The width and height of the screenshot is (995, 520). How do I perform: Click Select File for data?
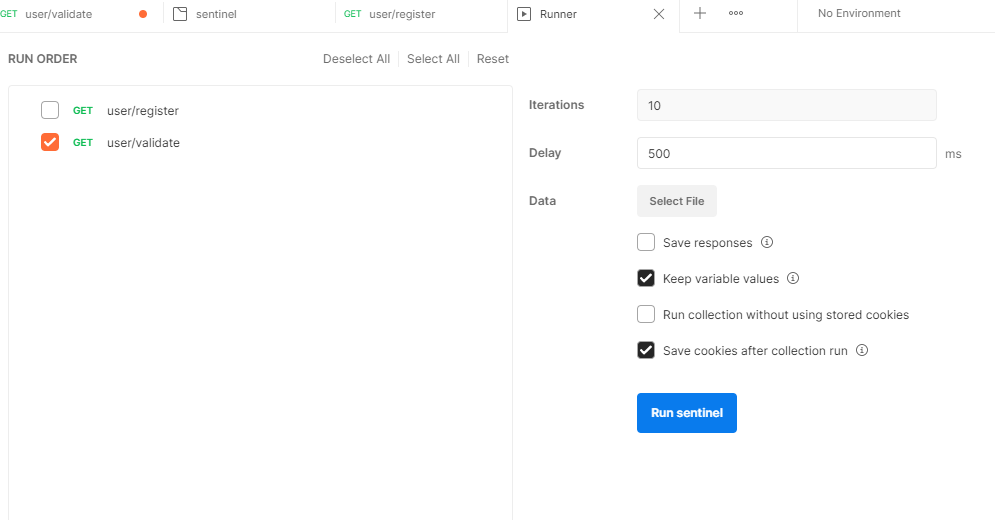click(676, 201)
